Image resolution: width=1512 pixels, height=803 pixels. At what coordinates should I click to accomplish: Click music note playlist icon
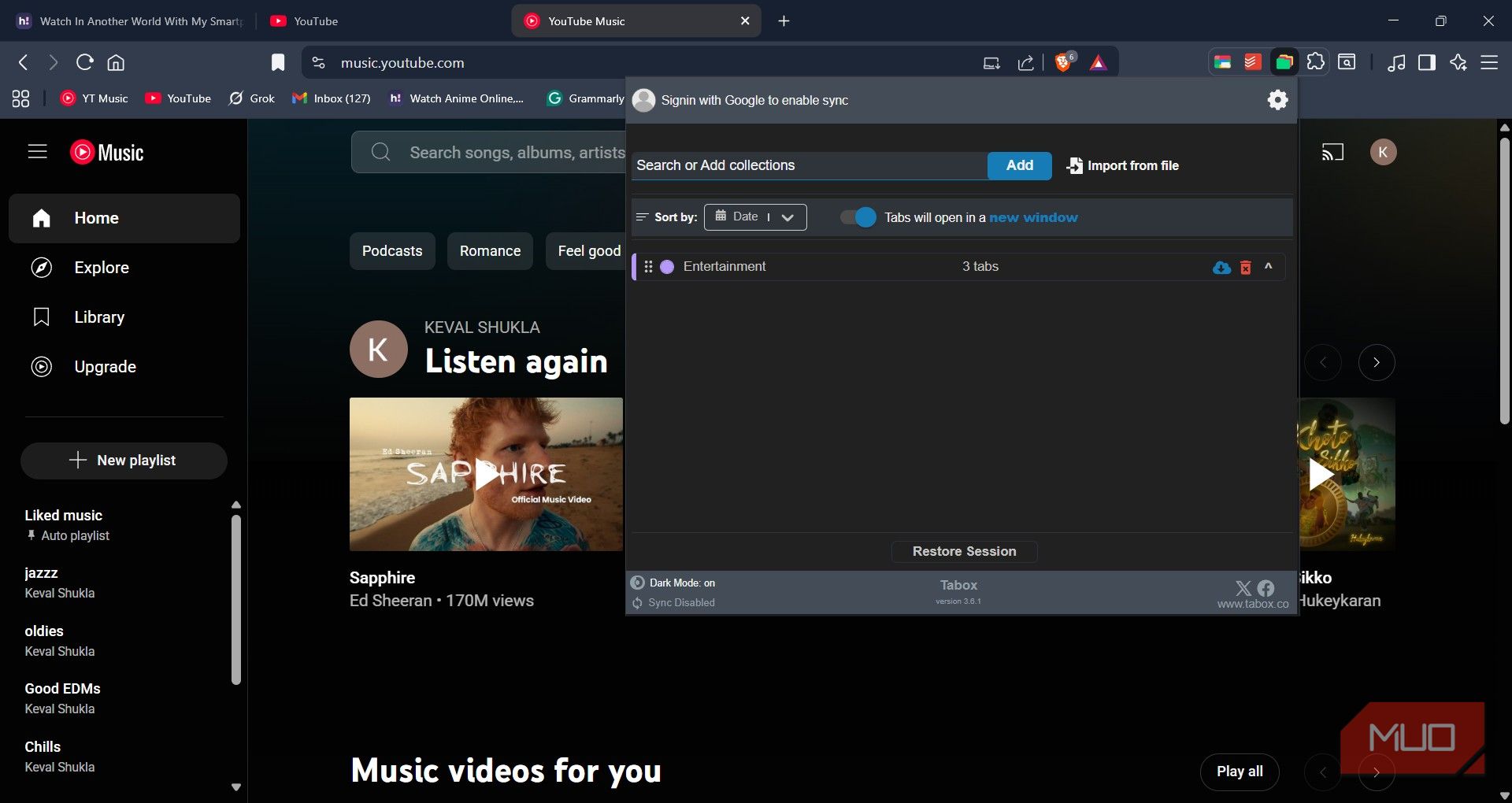pyautogui.click(x=1396, y=62)
